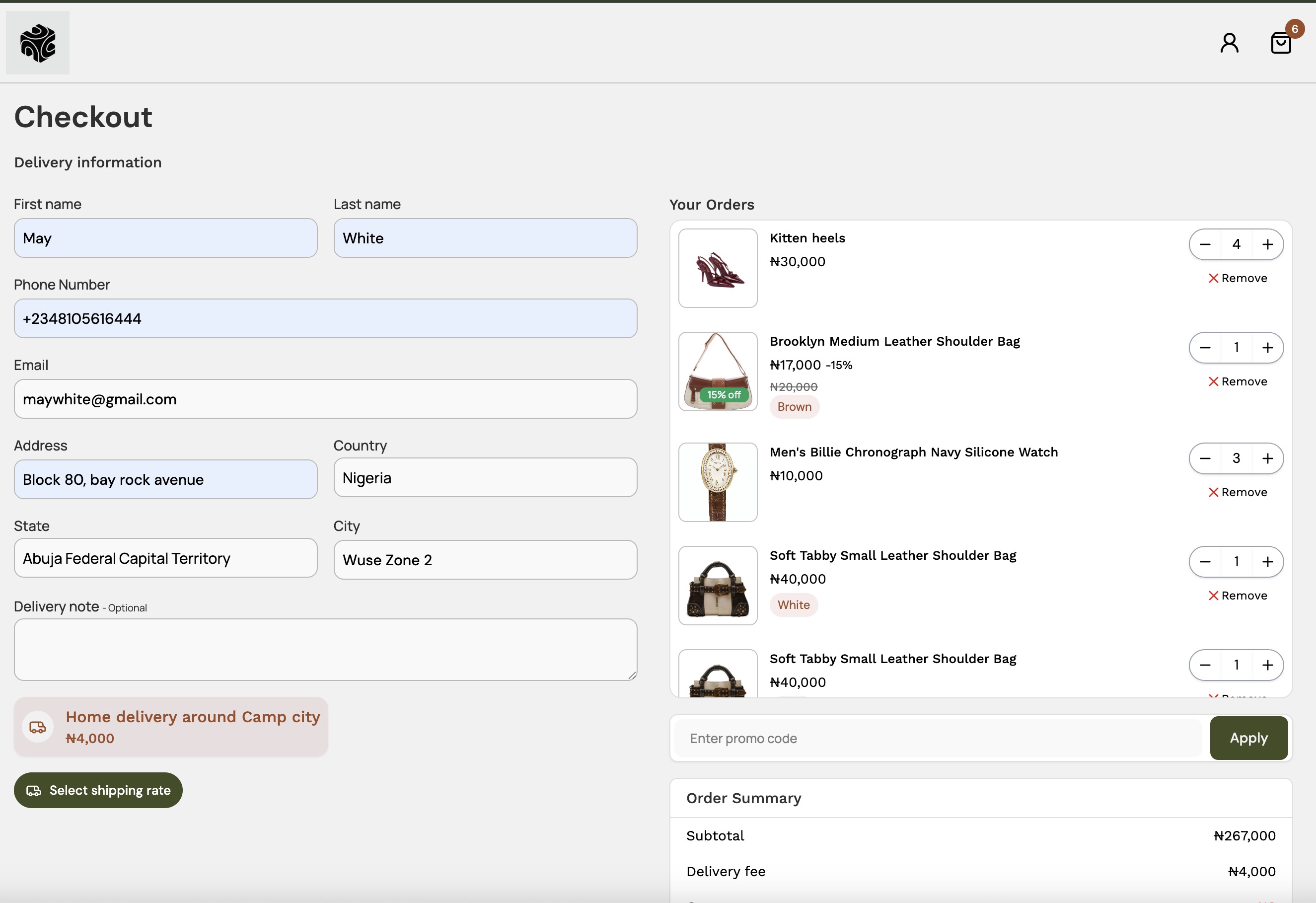The height and width of the screenshot is (903, 1316).
Task: Open the store logo home link
Action: 37,43
